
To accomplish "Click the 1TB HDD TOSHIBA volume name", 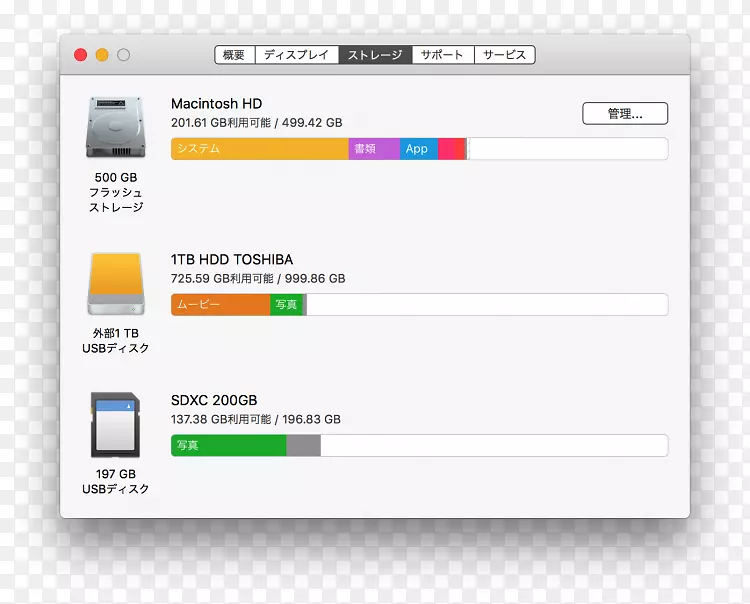I will (232, 259).
